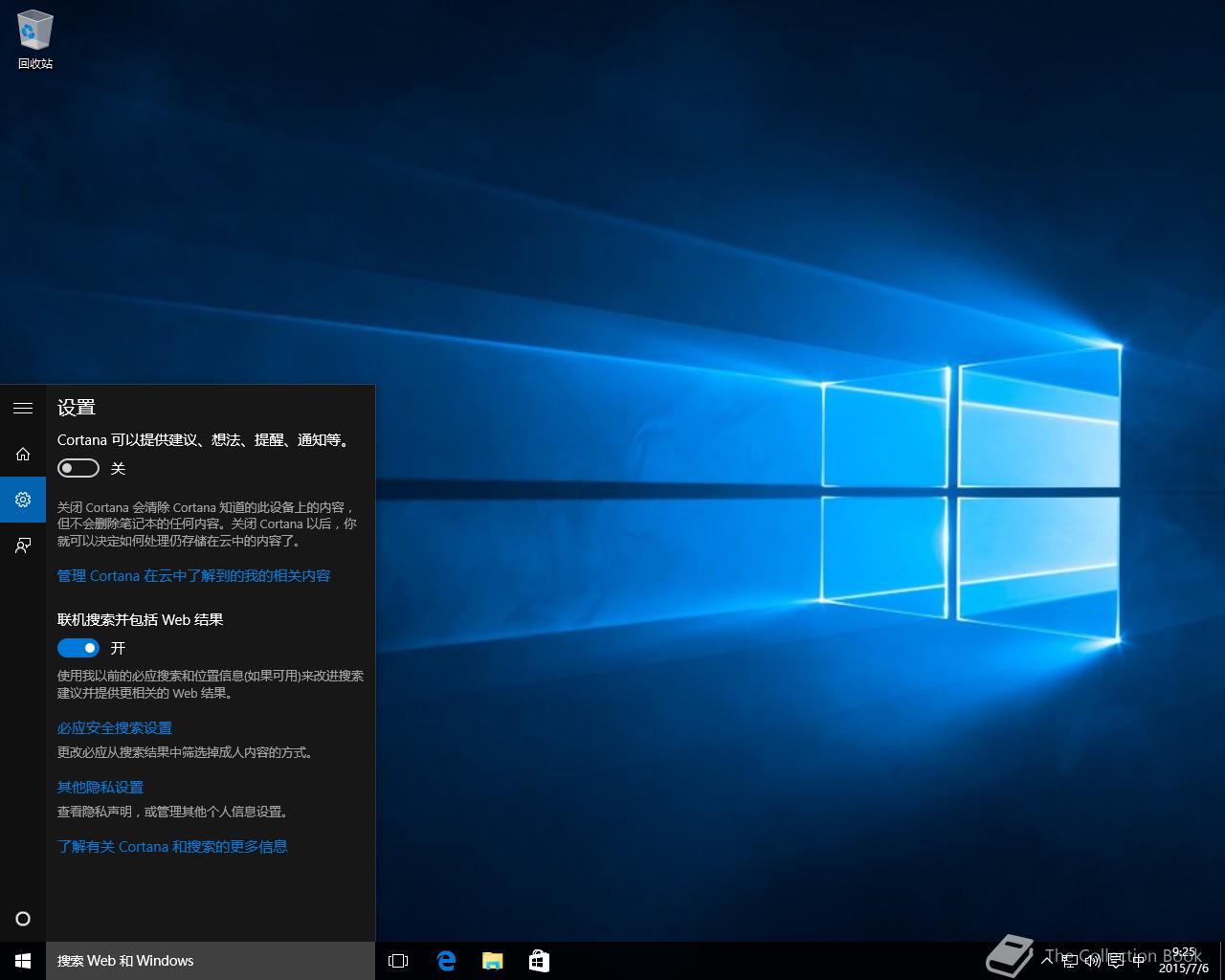Screen dimensions: 1225x980
Task: Click the Show Desktop strip at taskbar edge
Action: click(x=1221, y=961)
